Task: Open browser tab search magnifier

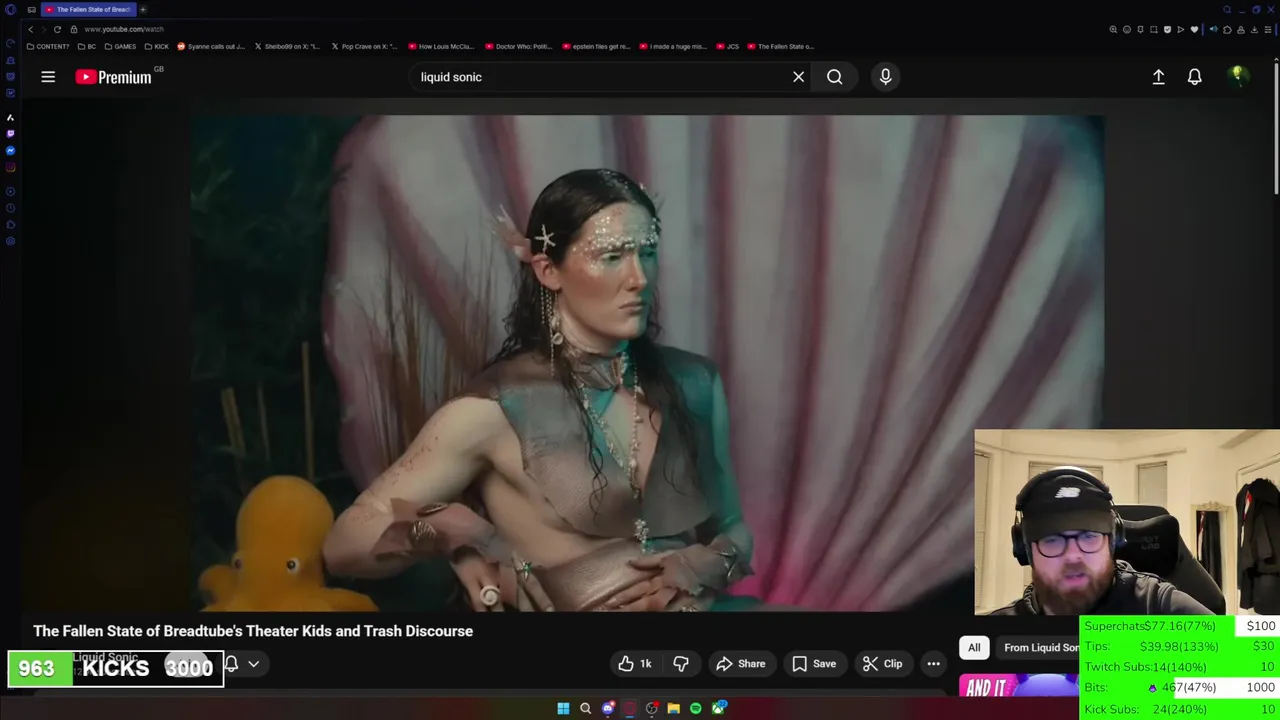Action: click(1227, 9)
